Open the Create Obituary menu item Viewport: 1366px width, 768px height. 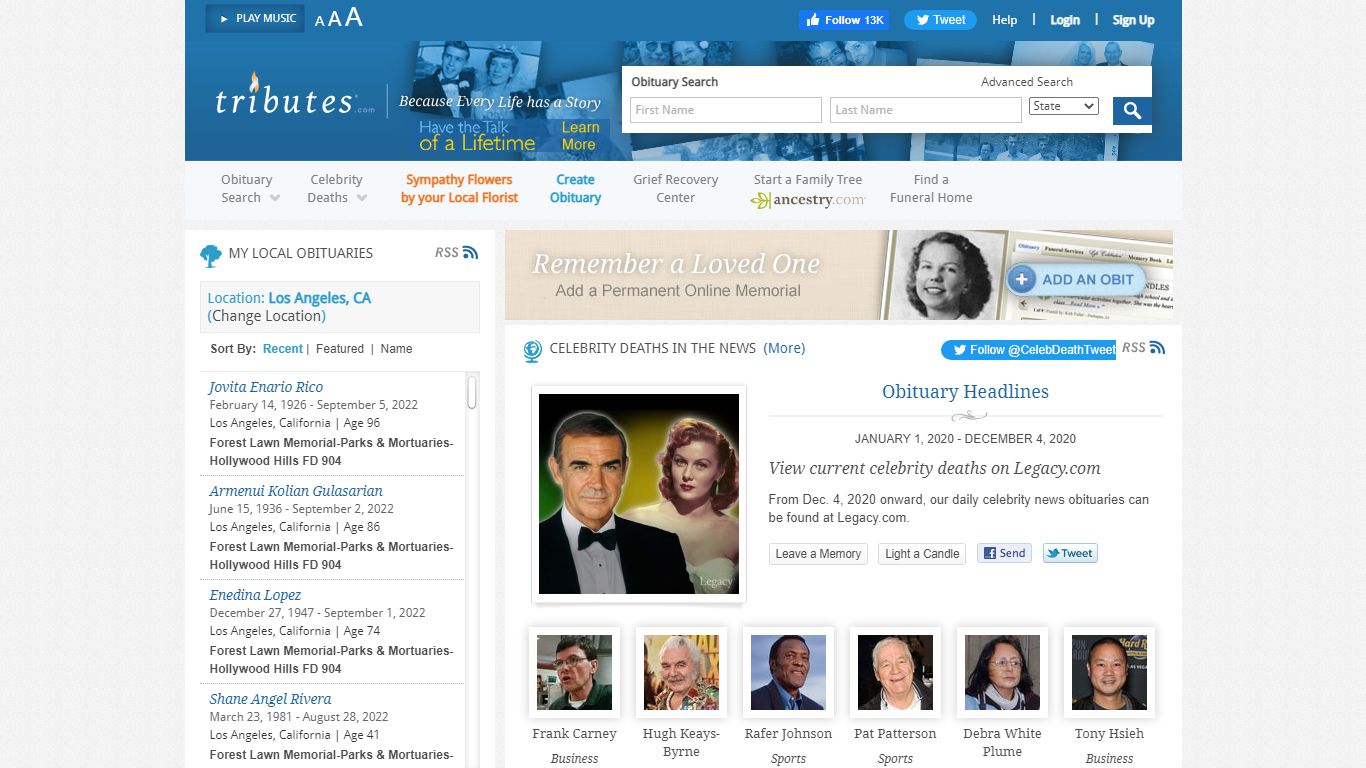(575, 188)
